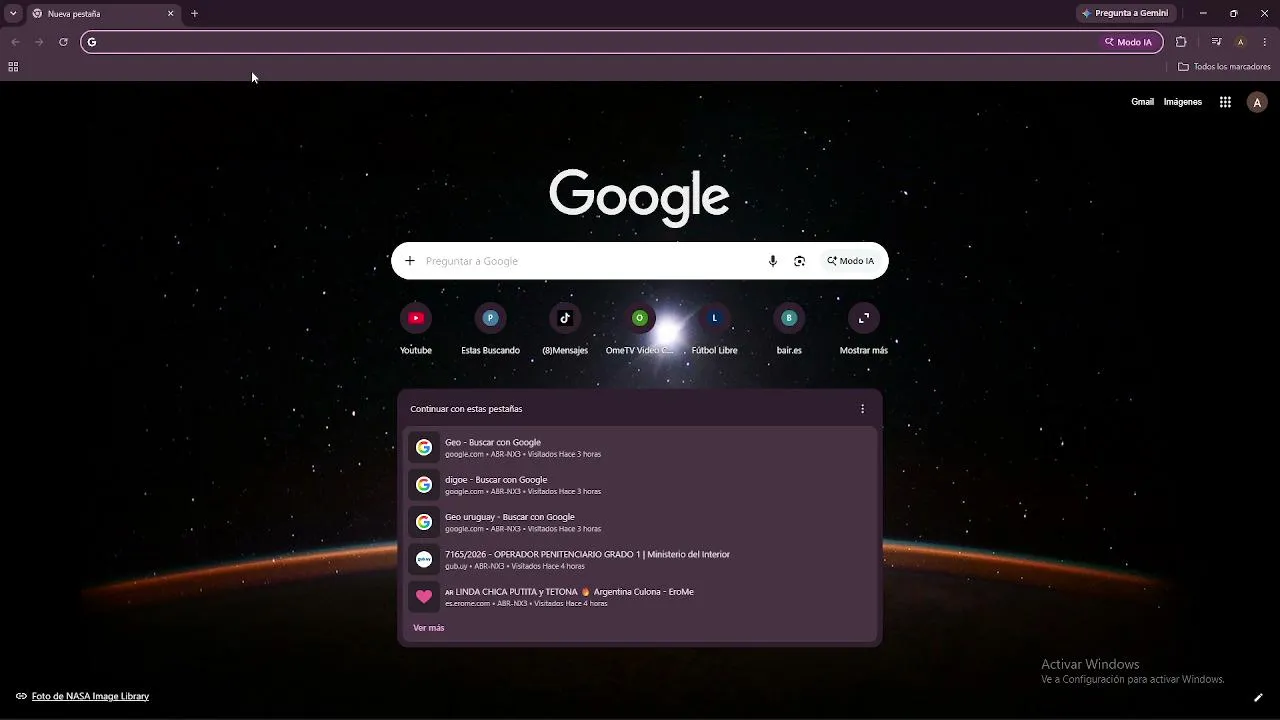Click the Customize Chrome pencil icon
The width and height of the screenshot is (1280, 720).
point(1258,697)
